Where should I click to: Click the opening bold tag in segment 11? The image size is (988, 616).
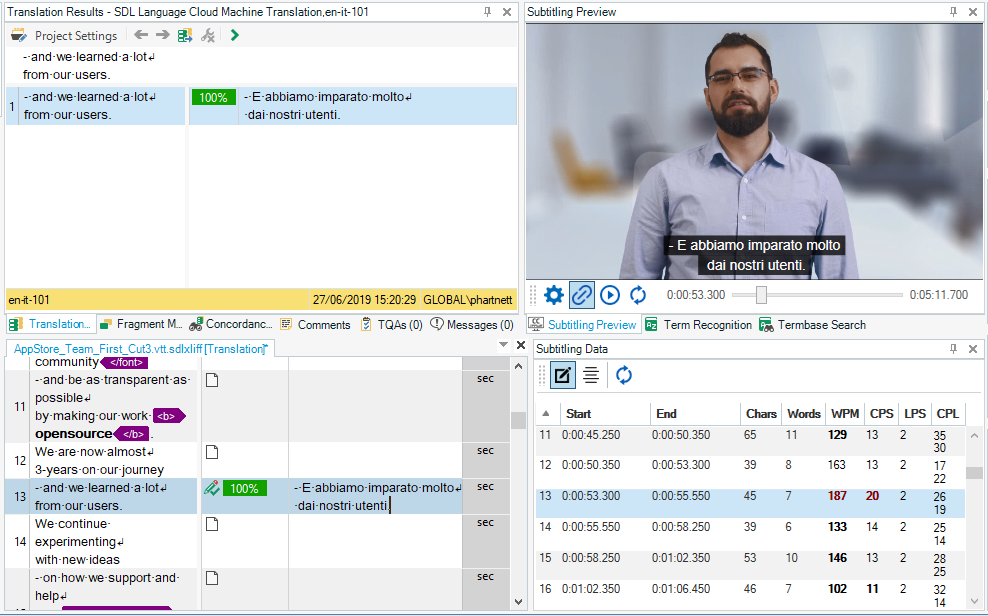169,416
